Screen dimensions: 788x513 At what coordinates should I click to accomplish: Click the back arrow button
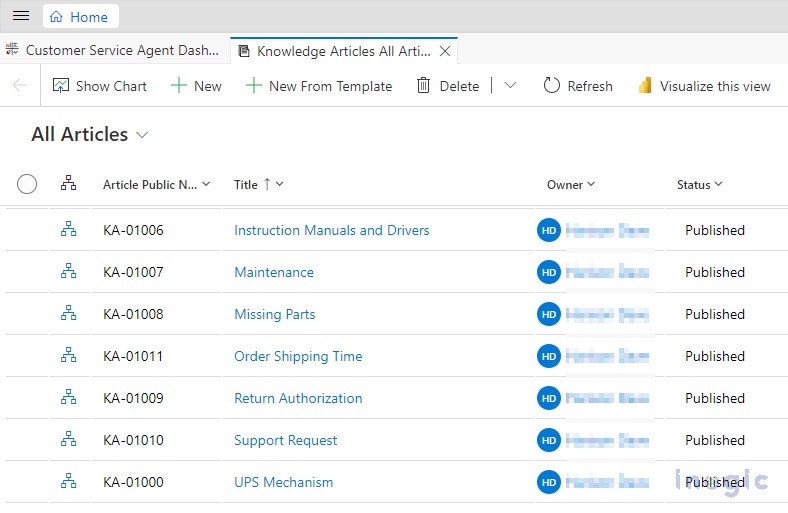pos(20,86)
